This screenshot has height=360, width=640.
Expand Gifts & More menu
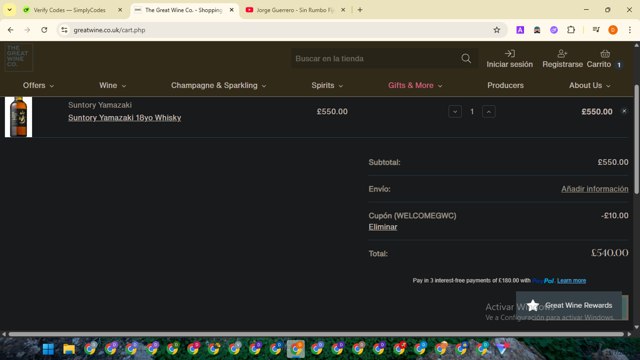pyautogui.click(x=415, y=85)
